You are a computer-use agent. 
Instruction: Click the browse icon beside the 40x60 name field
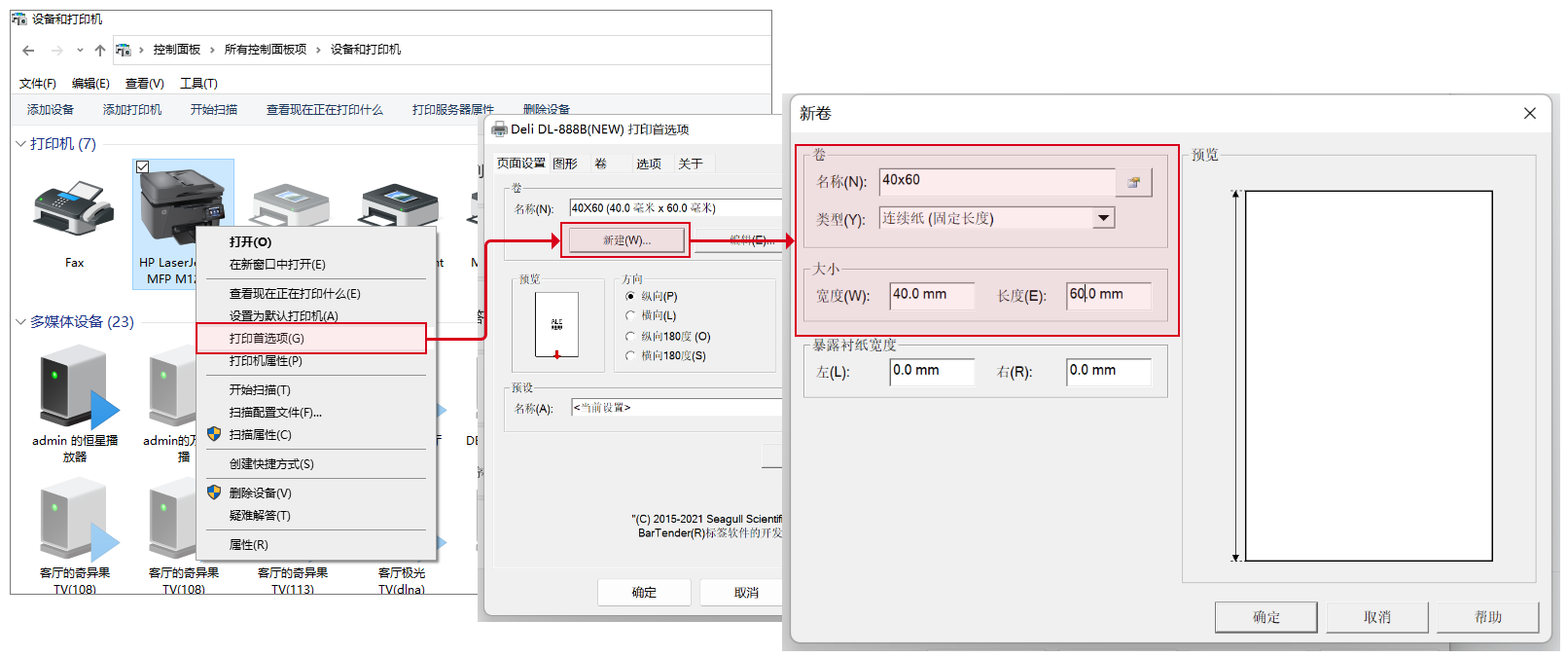pyautogui.click(x=1133, y=182)
